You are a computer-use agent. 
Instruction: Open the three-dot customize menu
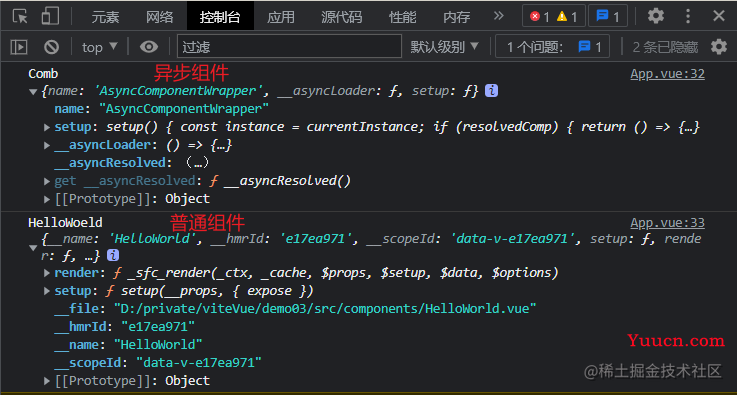[x=688, y=16]
